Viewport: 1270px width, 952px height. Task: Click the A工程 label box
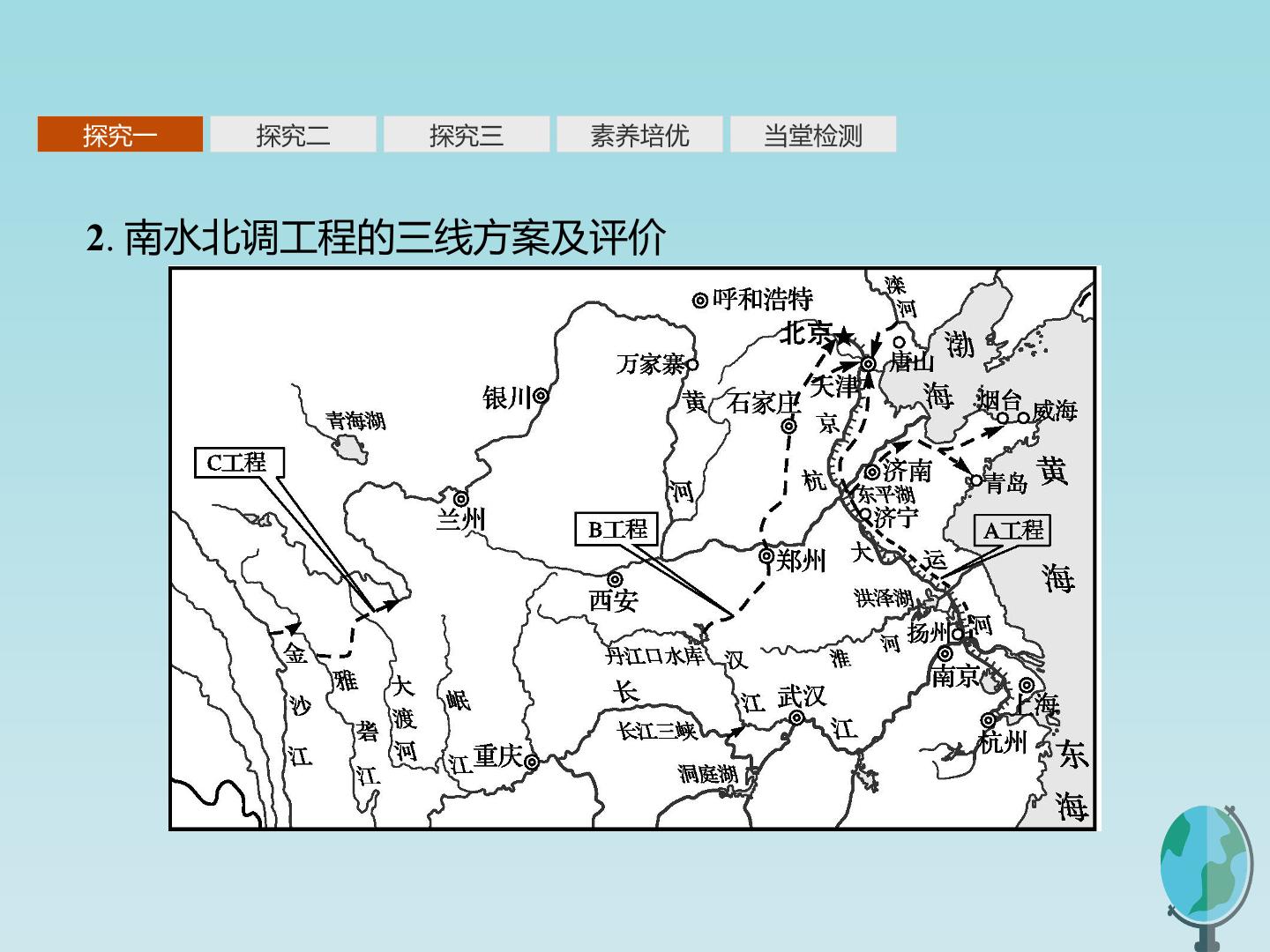(x=1012, y=530)
